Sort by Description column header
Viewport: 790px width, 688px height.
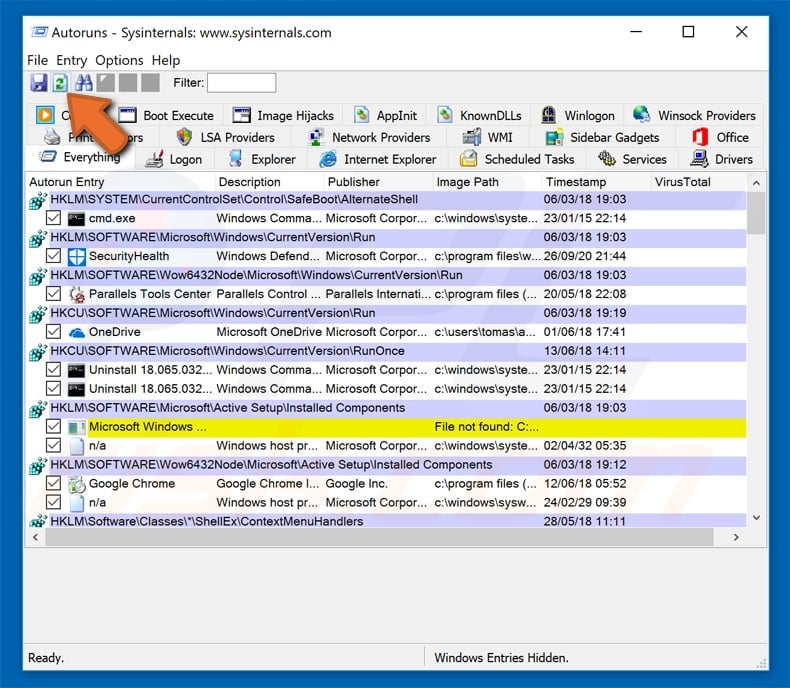(270, 182)
